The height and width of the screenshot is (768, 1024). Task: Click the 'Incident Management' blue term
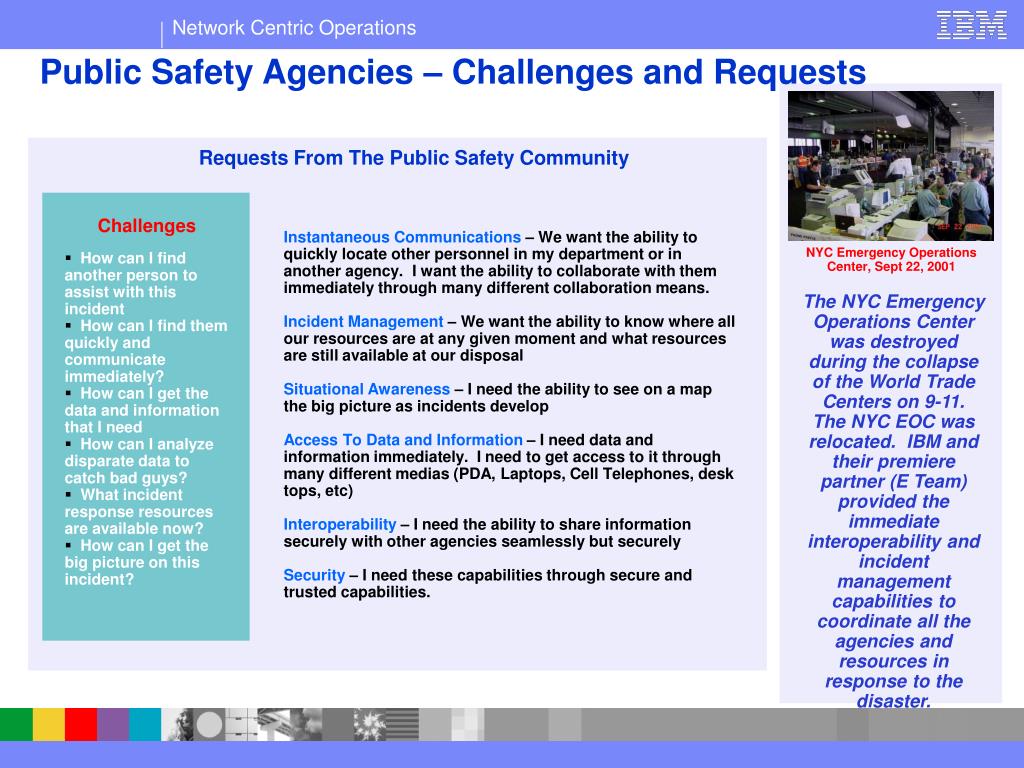tap(363, 321)
